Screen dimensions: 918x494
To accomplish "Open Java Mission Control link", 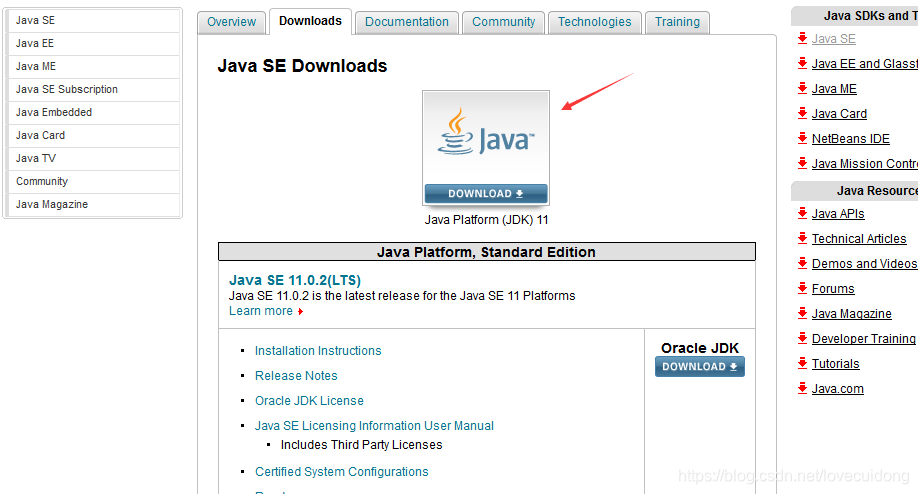I will pyautogui.click(x=865, y=164).
